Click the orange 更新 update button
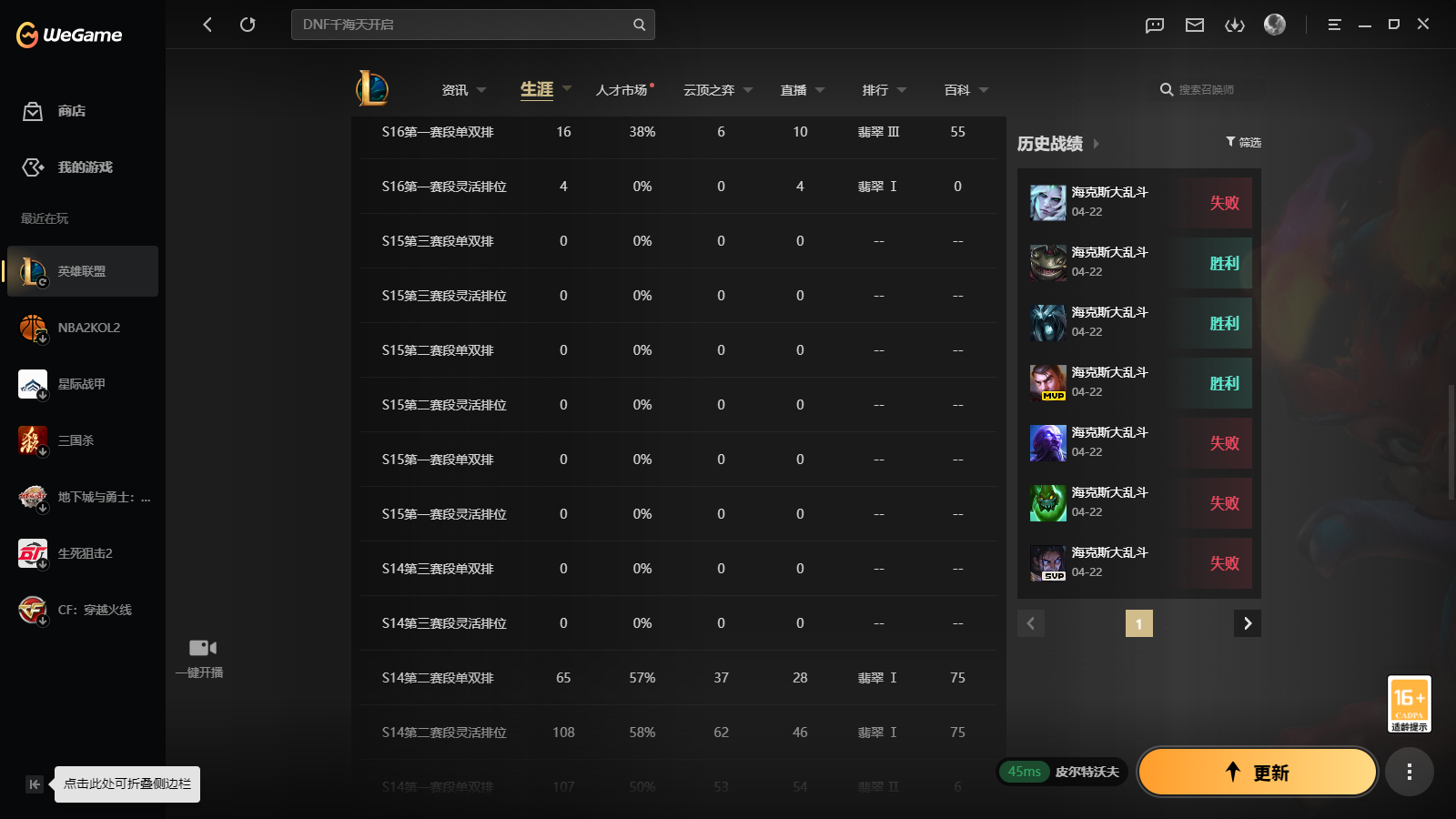The height and width of the screenshot is (819, 1456). click(x=1257, y=772)
